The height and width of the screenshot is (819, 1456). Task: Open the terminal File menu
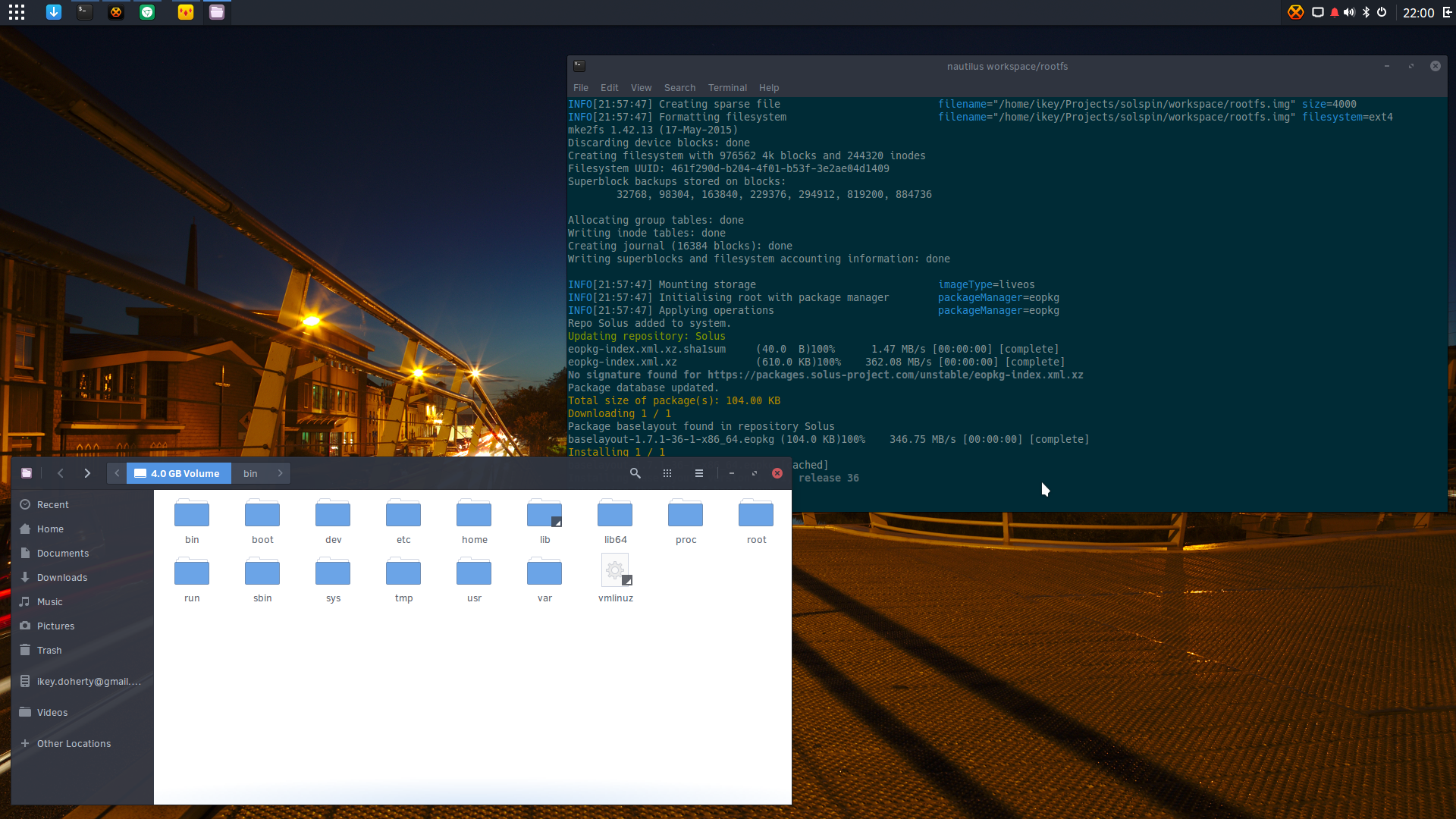pyautogui.click(x=581, y=88)
